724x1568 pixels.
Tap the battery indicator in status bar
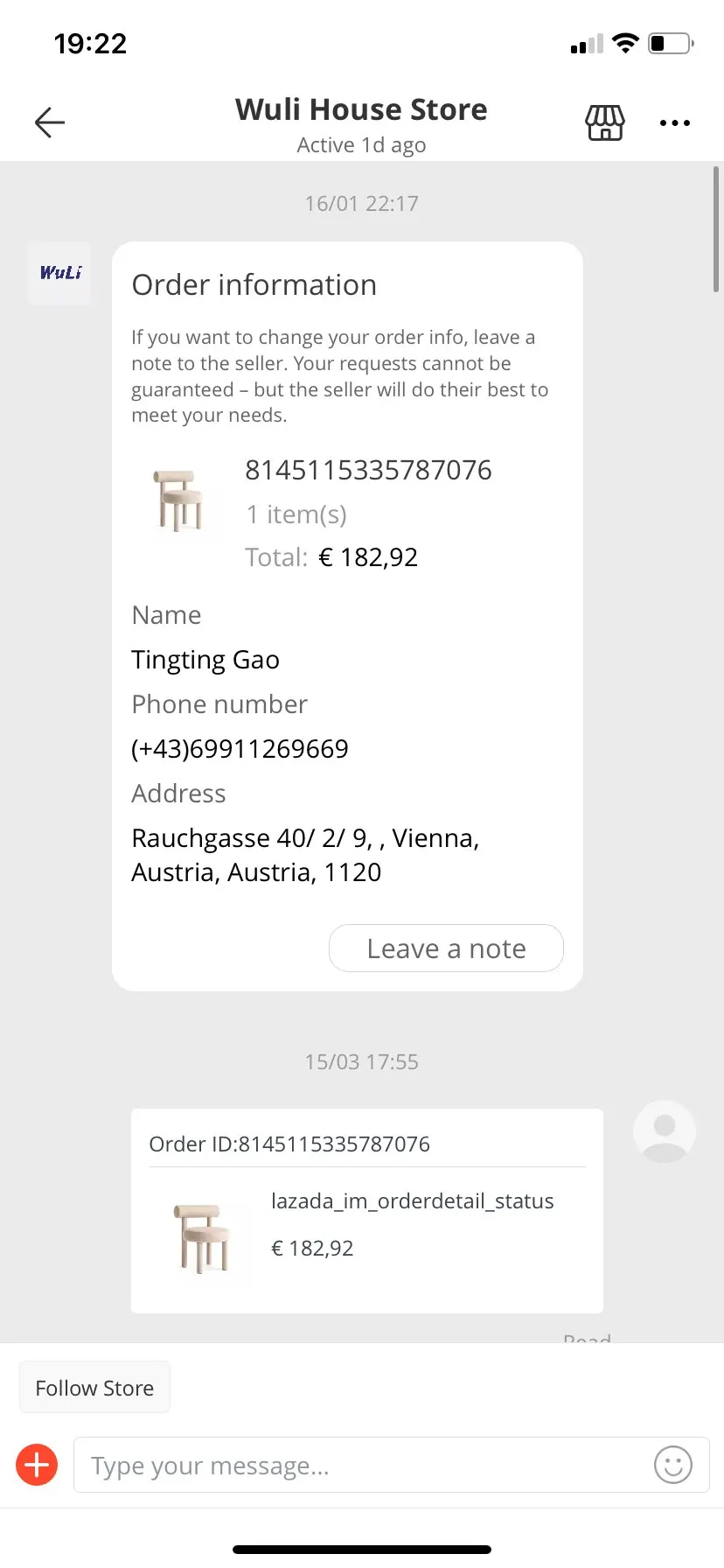[x=671, y=43]
